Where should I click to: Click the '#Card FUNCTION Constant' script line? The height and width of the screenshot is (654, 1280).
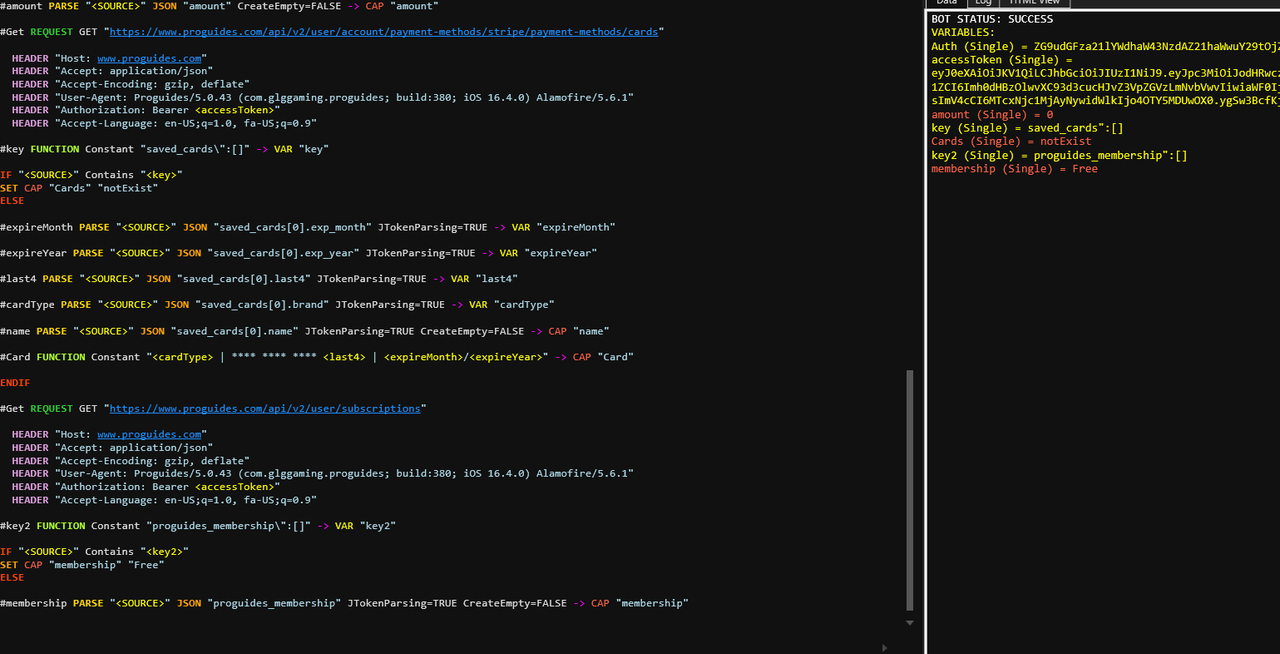point(317,357)
